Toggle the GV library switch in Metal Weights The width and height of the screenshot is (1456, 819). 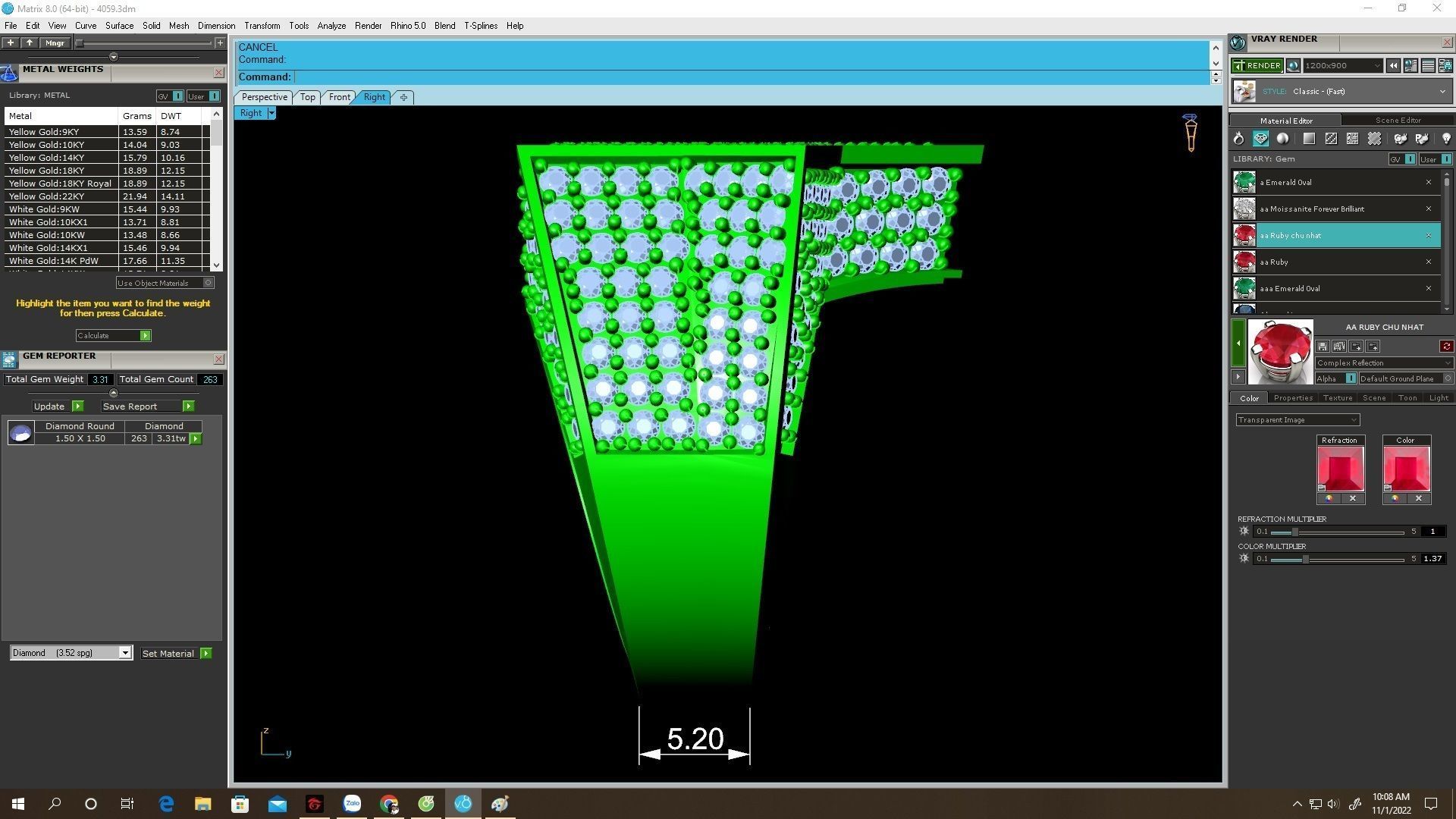click(x=177, y=96)
